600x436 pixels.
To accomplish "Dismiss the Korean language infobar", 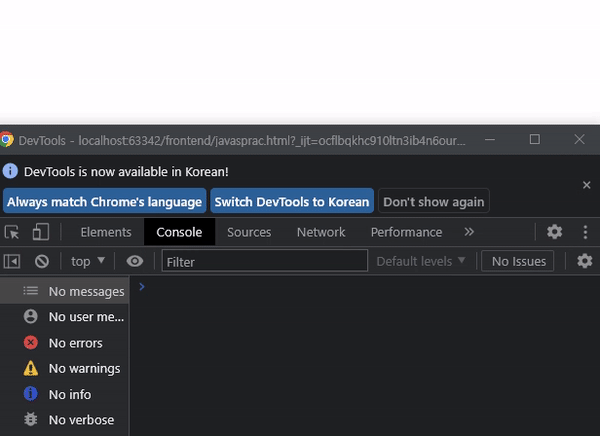I will (x=587, y=185).
